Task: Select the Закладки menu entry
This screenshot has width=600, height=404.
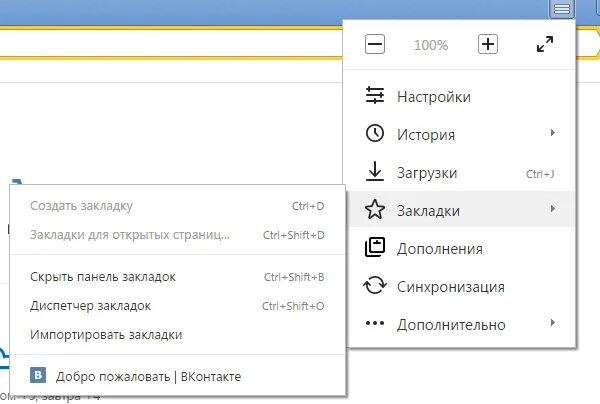Action: coord(461,210)
